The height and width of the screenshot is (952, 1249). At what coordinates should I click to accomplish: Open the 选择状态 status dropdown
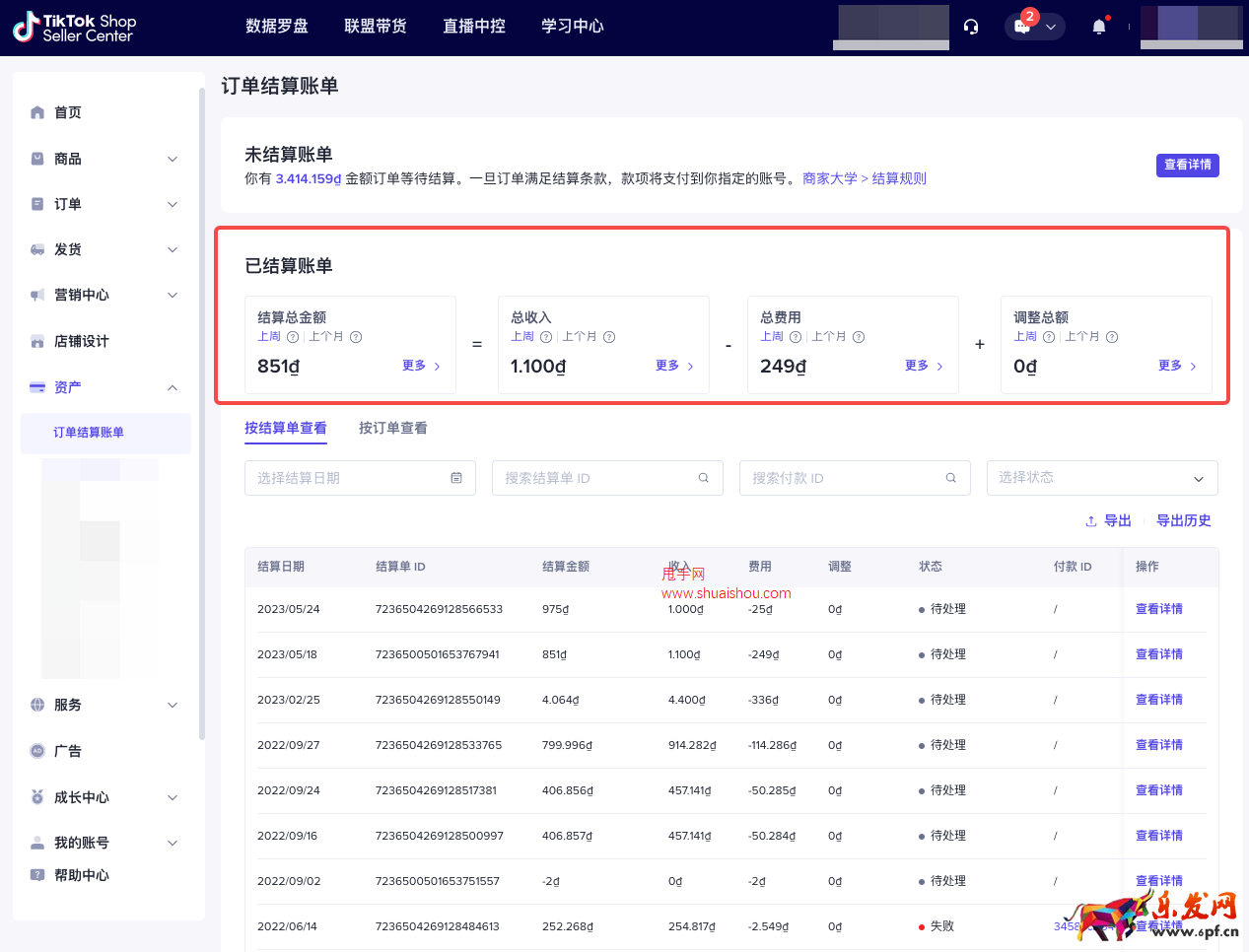click(x=1101, y=477)
